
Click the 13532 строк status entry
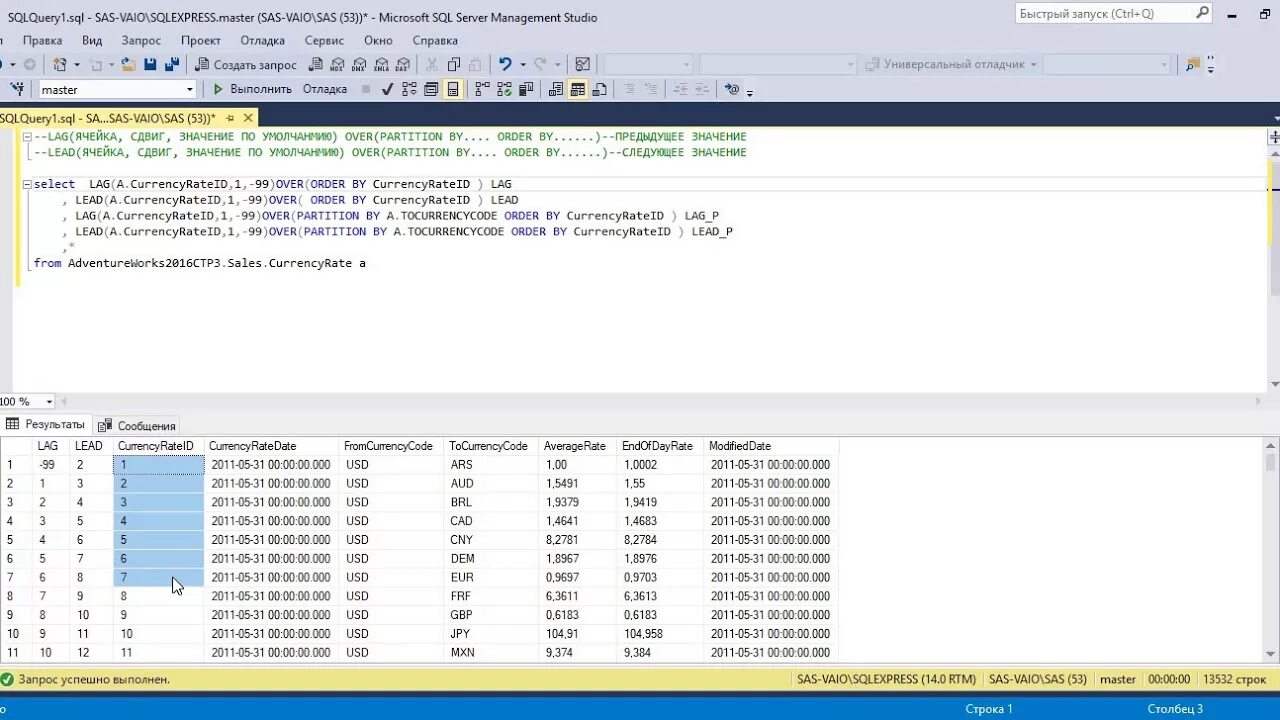click(x=1236, y=679)
